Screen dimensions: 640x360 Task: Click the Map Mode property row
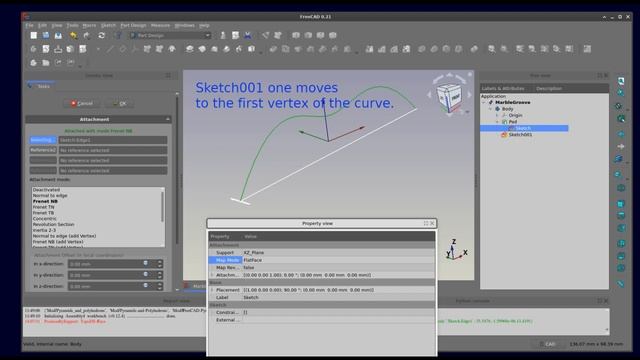321,260
